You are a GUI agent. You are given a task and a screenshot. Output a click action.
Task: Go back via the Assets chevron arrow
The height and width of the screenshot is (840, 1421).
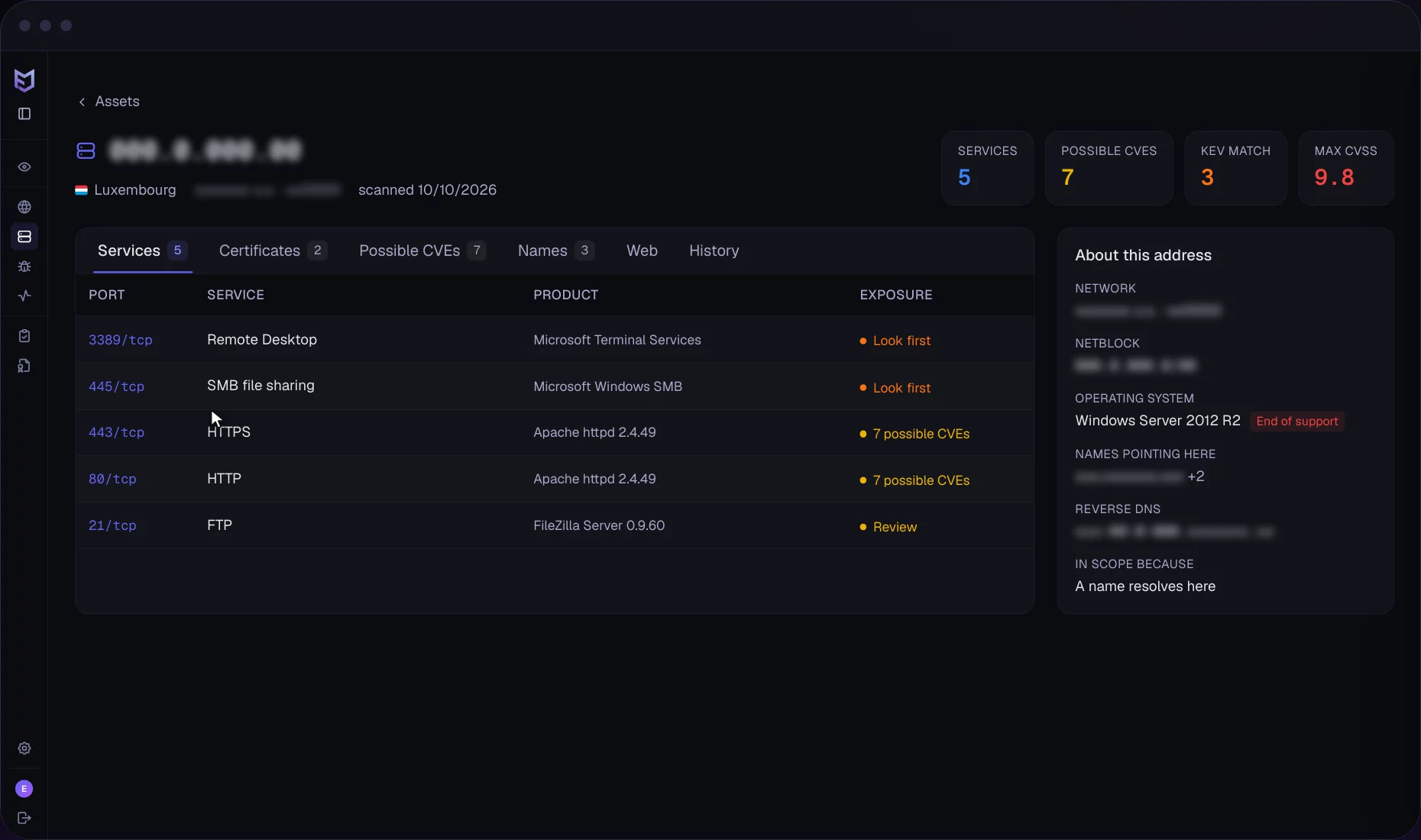(82, 102)
